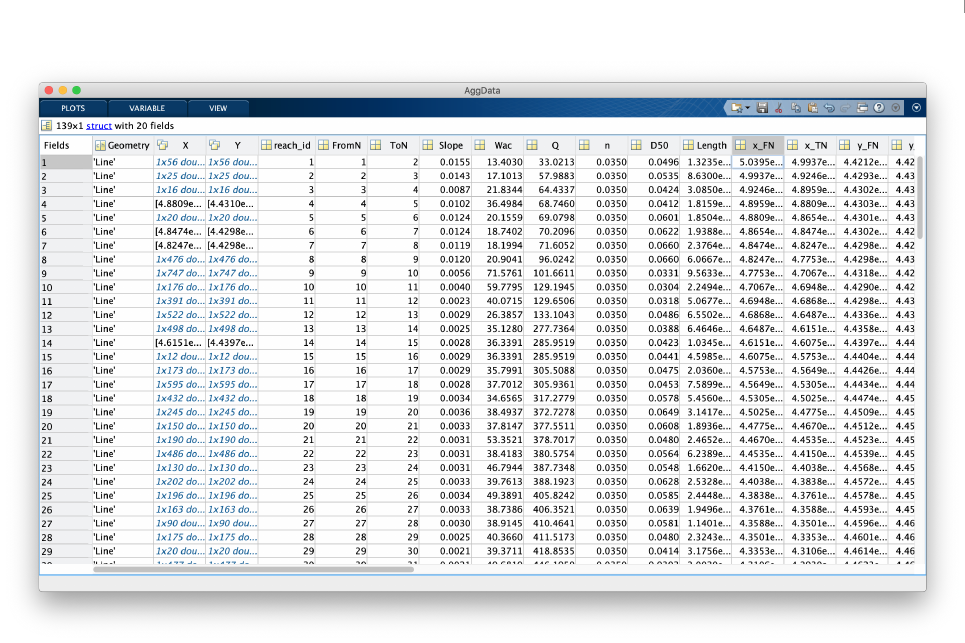Open the VARIABLE tab

click(146, 108)
